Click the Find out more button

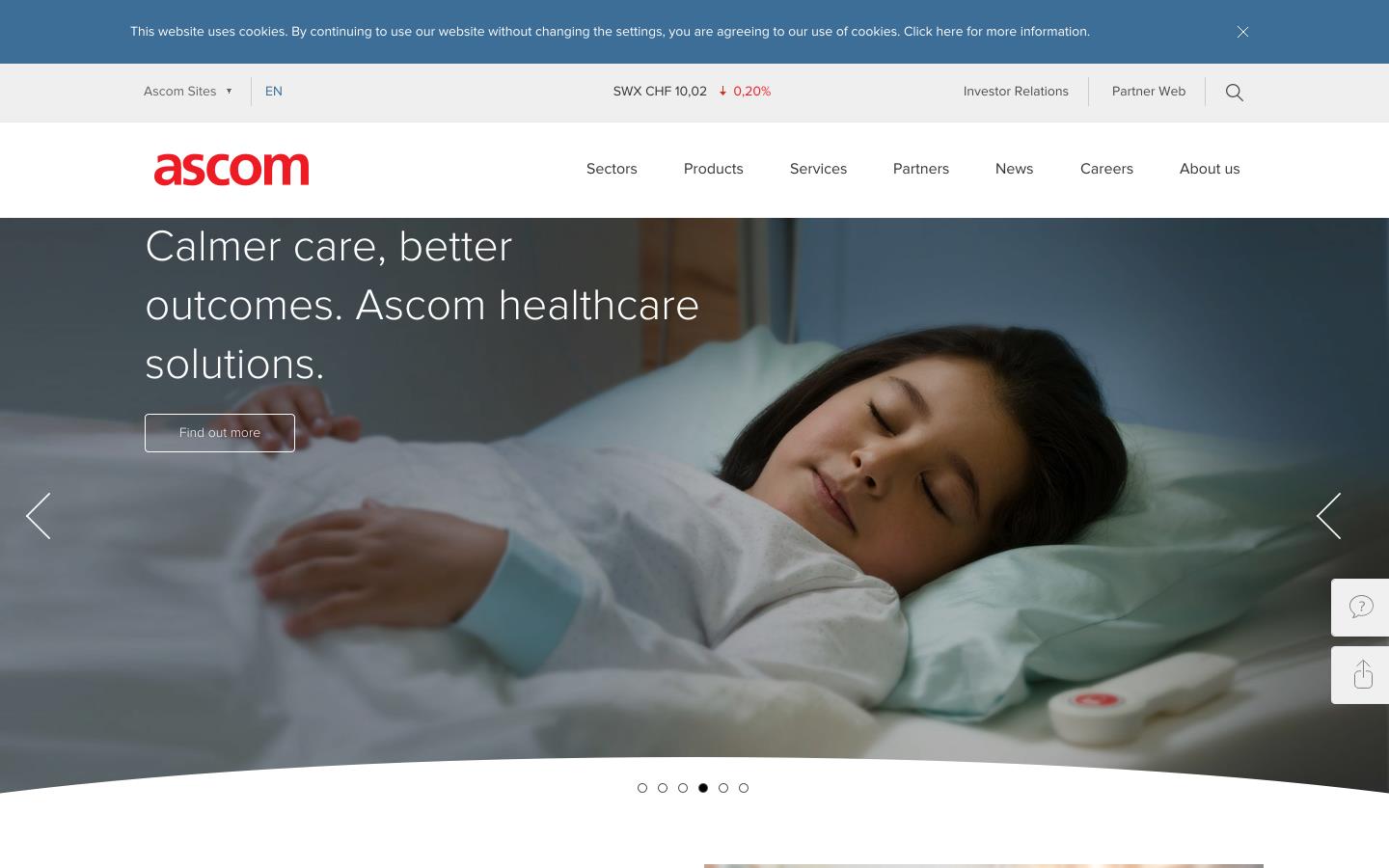220,433
